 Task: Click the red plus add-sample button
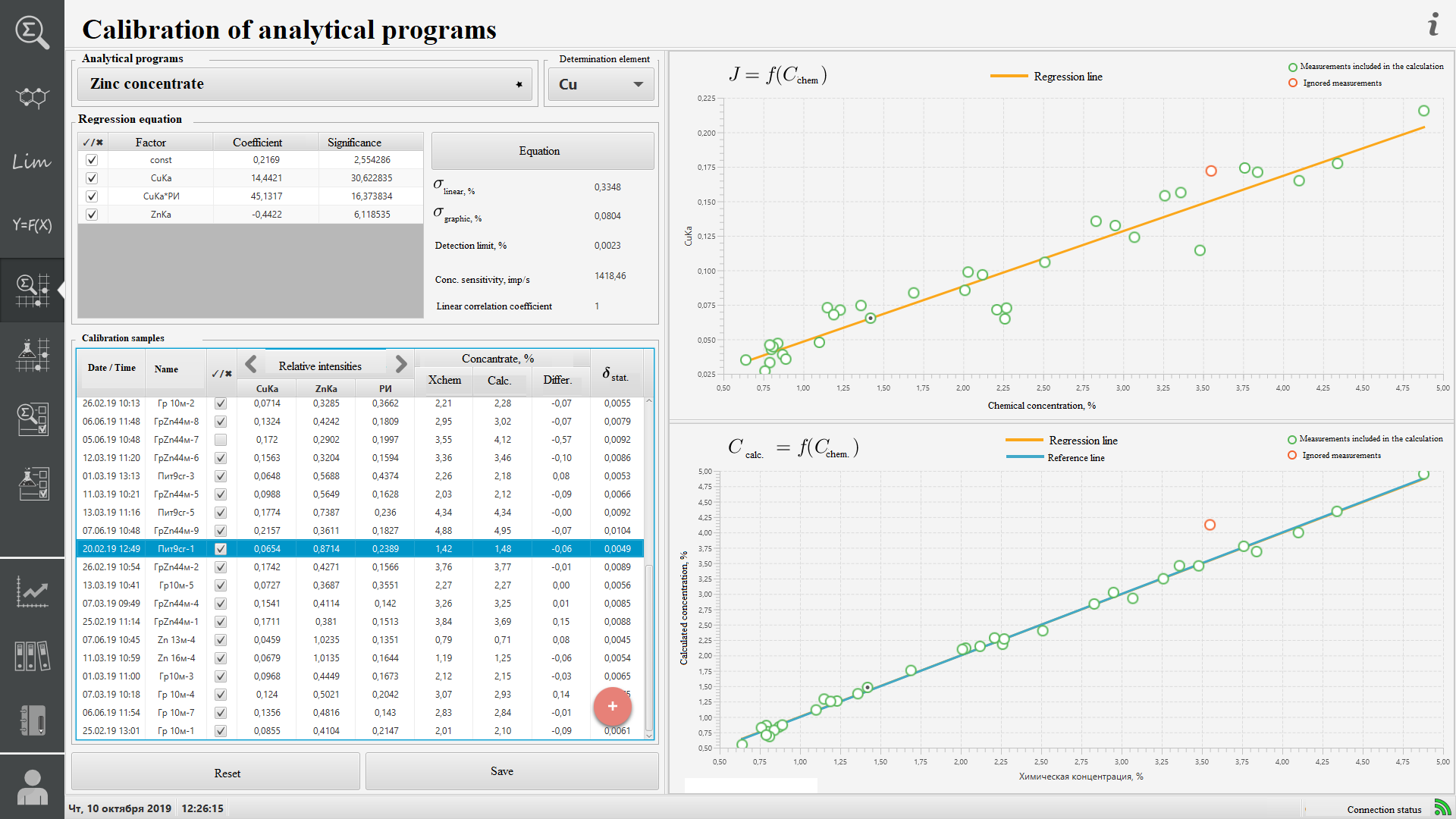pyautogui.click(x=612, y=707)
